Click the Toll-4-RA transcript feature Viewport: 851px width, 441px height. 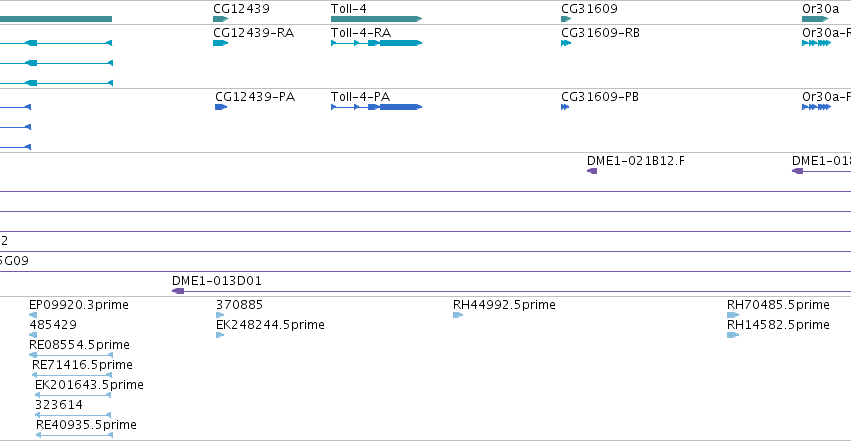[376, 43]
